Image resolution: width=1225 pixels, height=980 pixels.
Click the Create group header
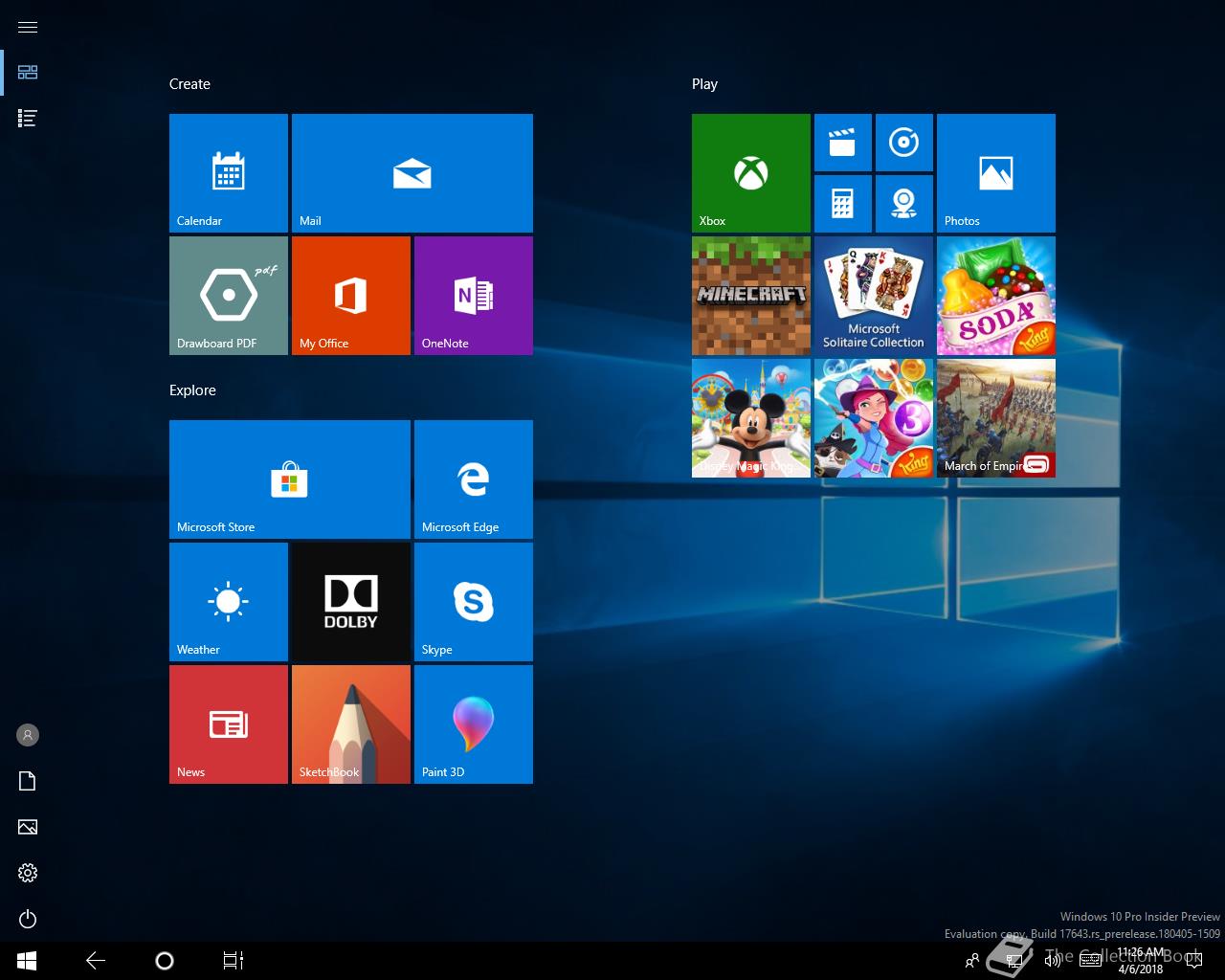[x=189, y=84]
